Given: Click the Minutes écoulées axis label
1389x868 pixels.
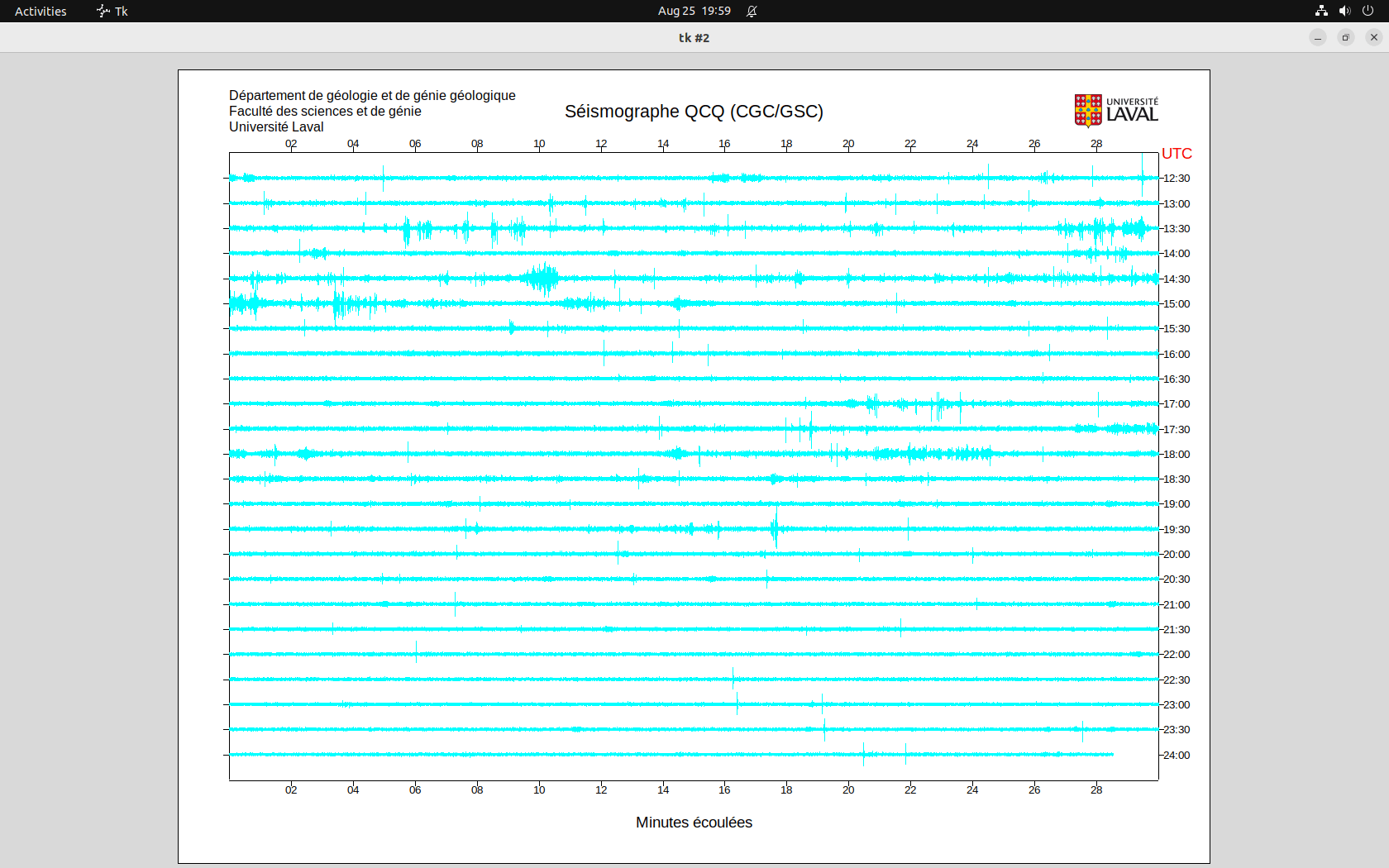Looking at the screenshot, I should (x=694, y=823).
